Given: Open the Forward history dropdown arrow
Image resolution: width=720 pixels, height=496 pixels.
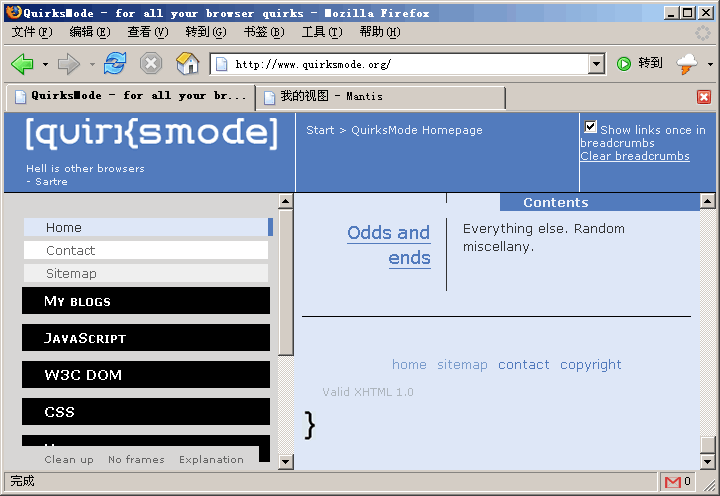Looking at the screenshot, I should [92, 64].
